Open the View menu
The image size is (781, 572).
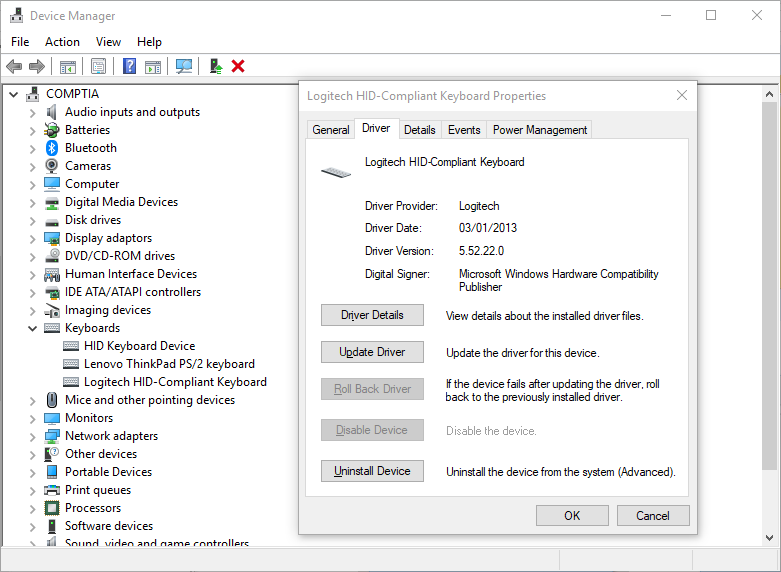pyautogui.click(x=108, y=42)
